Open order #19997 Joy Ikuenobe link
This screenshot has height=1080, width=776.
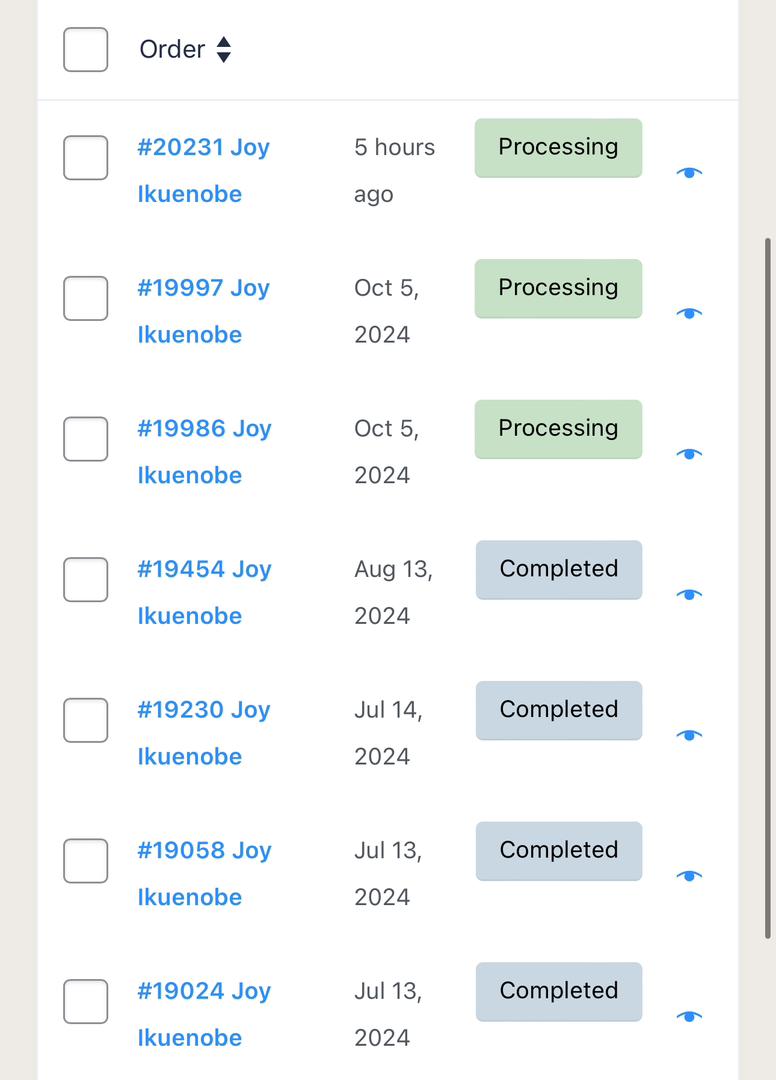203,289
